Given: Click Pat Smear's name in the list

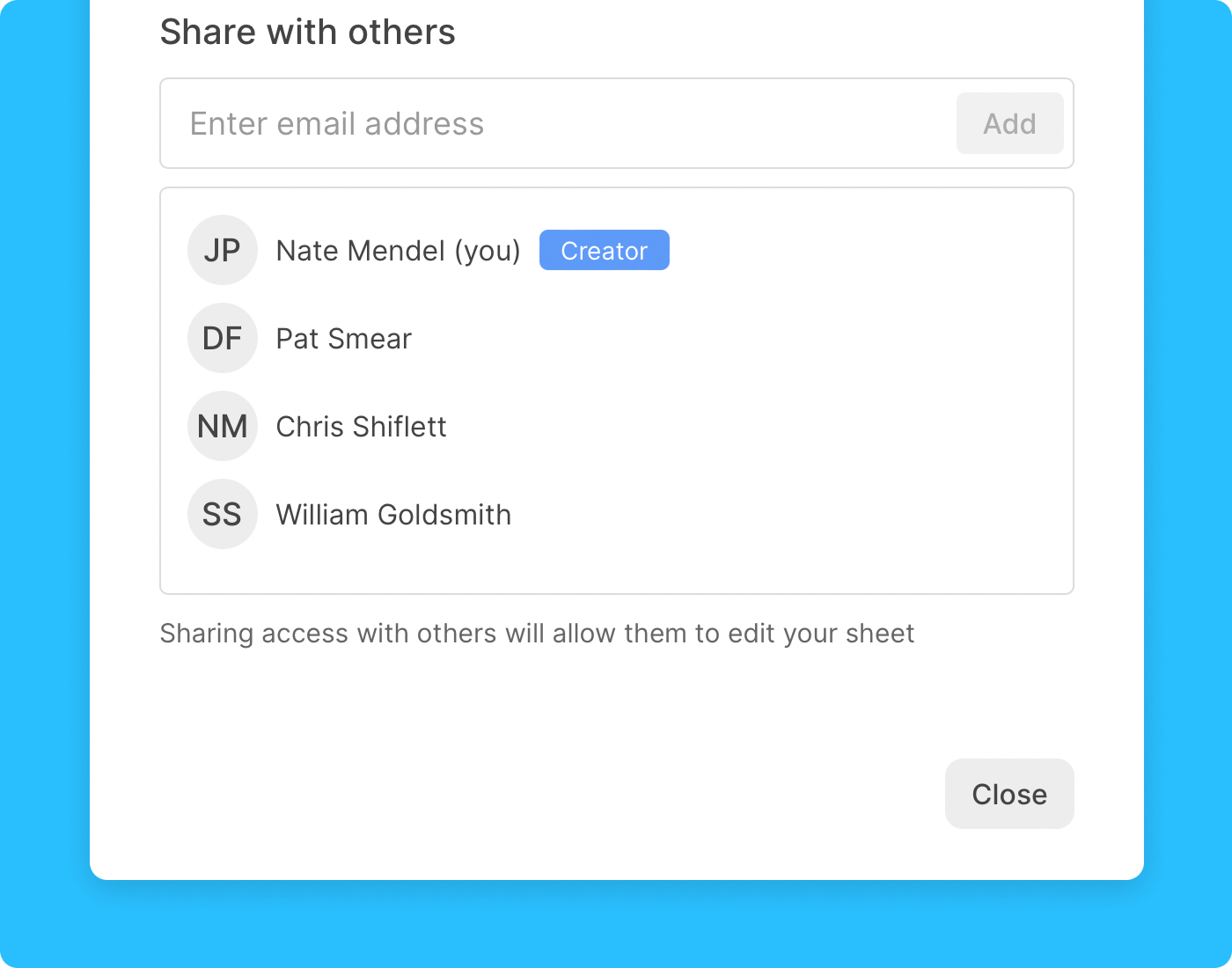Looking at the screenshot, I should (x=343, y=338).
